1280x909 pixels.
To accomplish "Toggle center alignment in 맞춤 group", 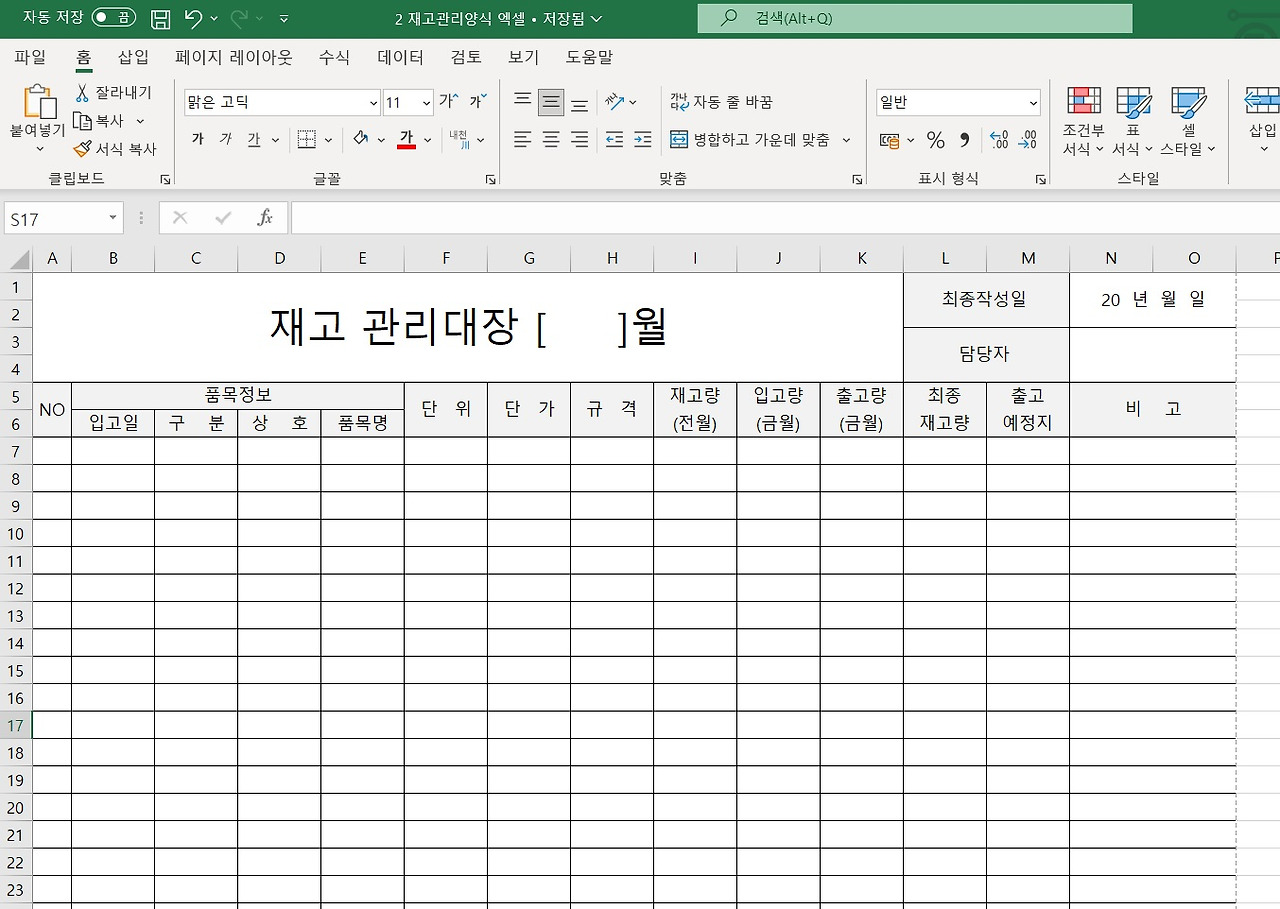I will (x=550, y=140).
